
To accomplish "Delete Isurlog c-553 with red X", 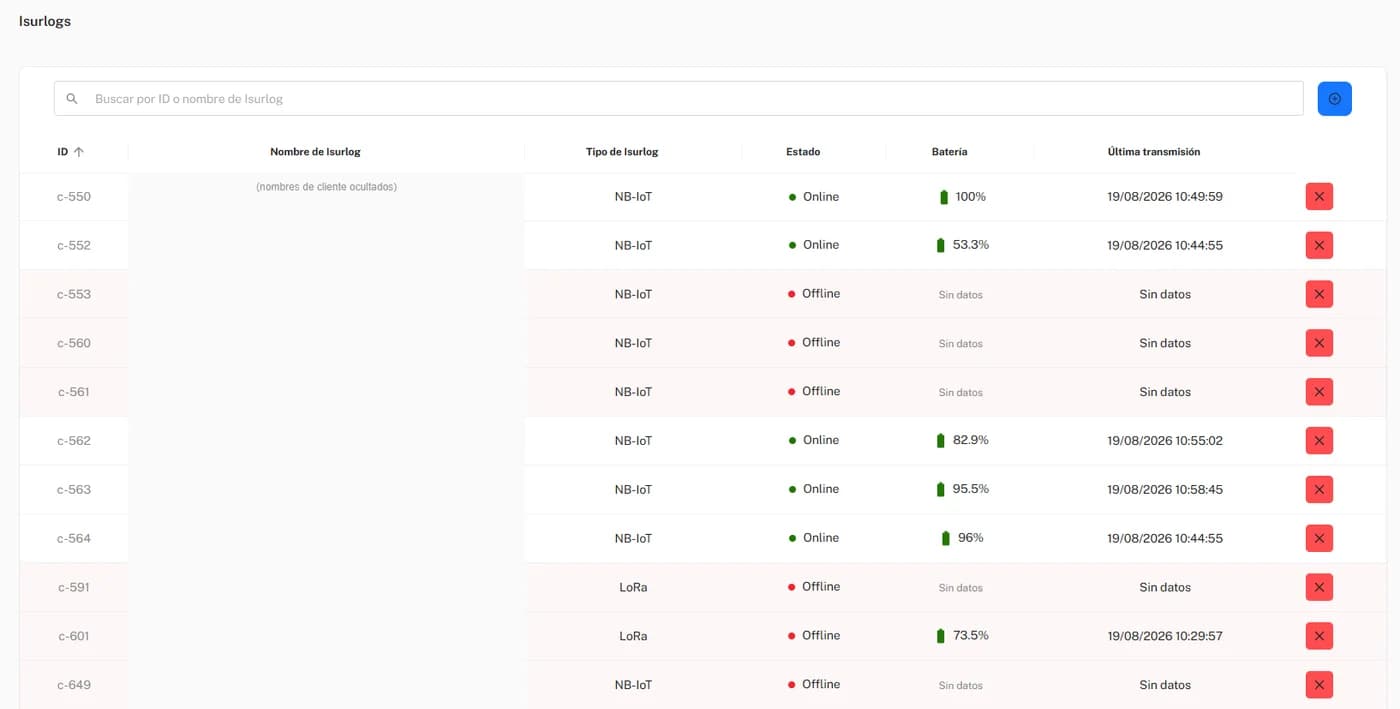I will pyautogui.click(x=1319, y=294).
